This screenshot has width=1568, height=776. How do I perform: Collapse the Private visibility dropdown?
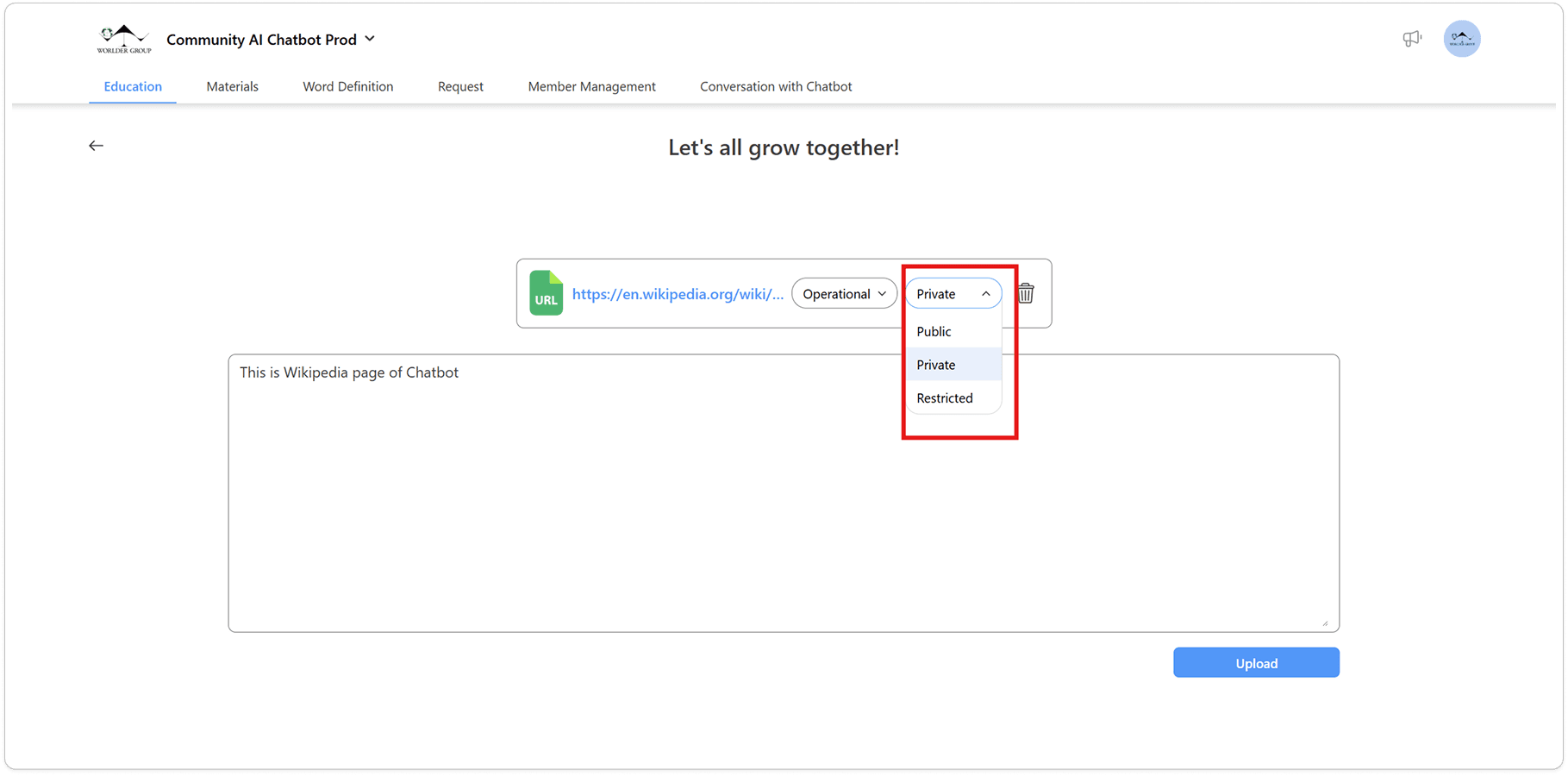[953, 294]
